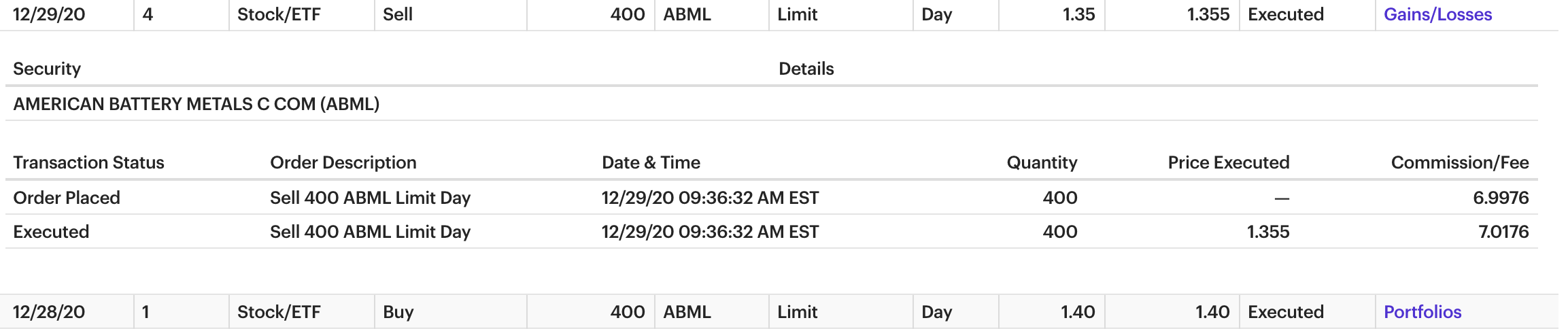This screenshot has width=1568, height=333.
Task: Select AMERICAN BATTERY METALS C COM (ABML) security name
Action: 197,104
